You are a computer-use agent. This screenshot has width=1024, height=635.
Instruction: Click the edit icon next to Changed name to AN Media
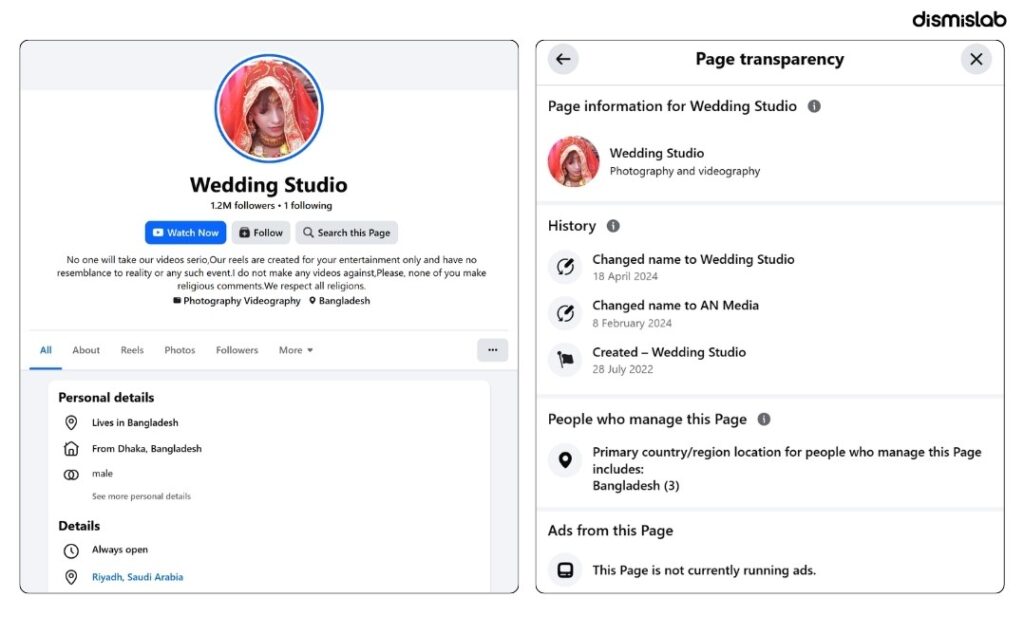pyautogui.click(x=565, y=314)
